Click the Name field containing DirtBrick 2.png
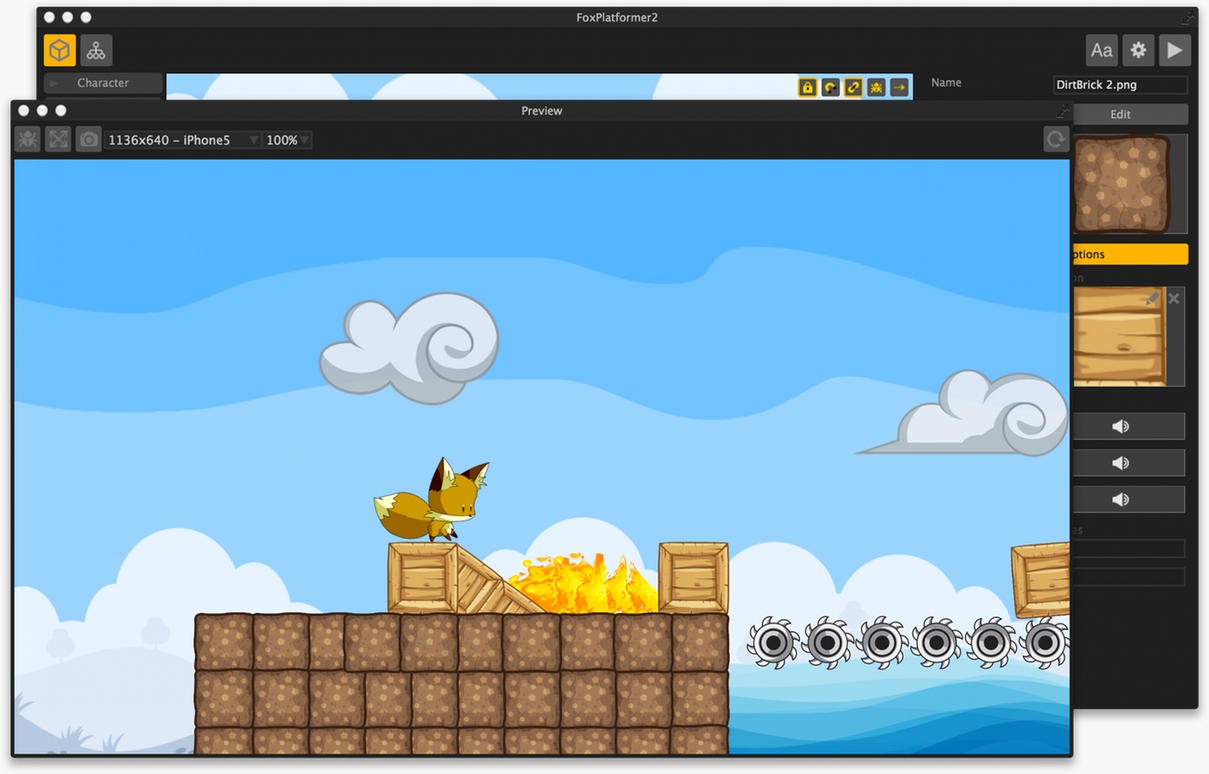The height and width of the screenshot is (774, 1209). 1120,85
